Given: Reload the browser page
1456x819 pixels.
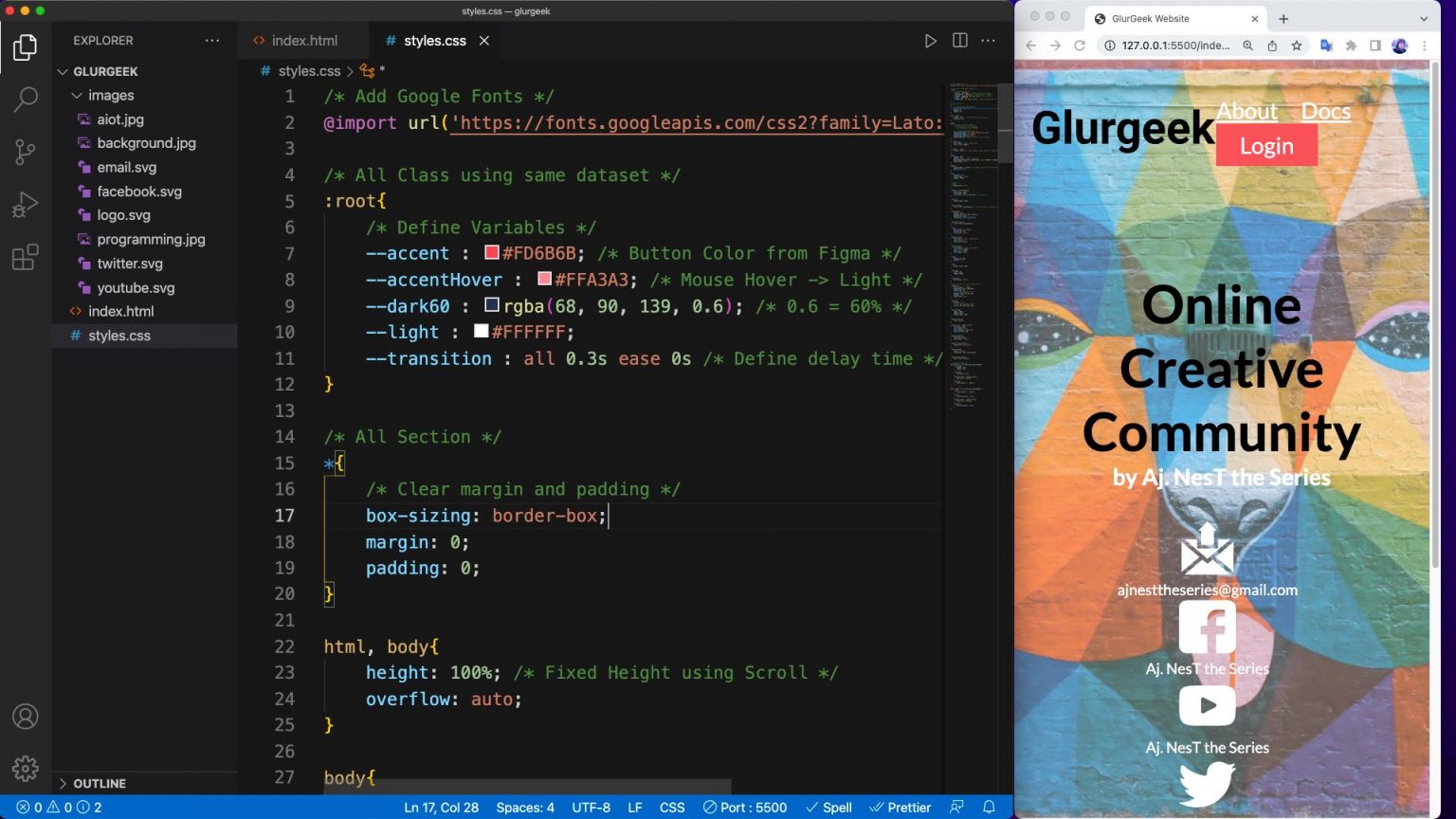Looking at the screenshot, I should point(1079,45).
